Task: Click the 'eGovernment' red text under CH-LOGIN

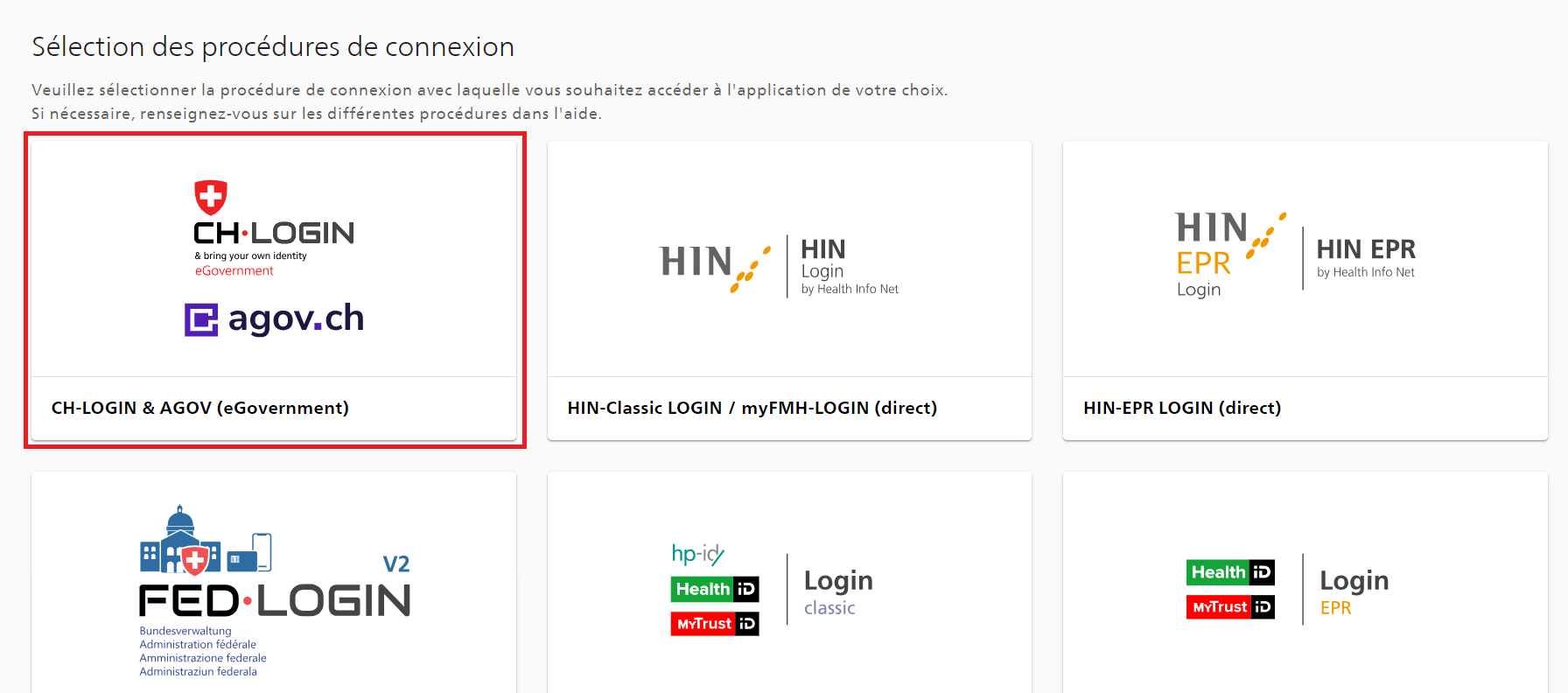Action: (x=234, y=270)
